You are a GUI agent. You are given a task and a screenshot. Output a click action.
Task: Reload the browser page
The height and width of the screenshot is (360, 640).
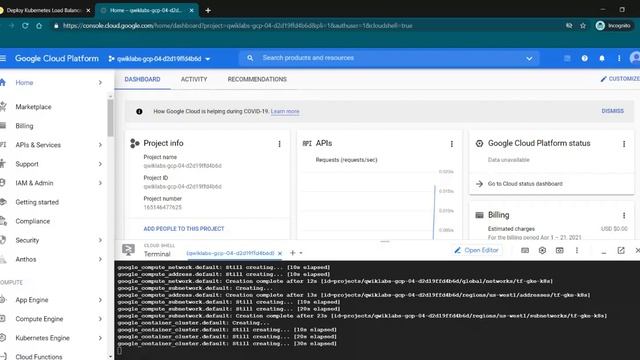click(x=25, y=26)
